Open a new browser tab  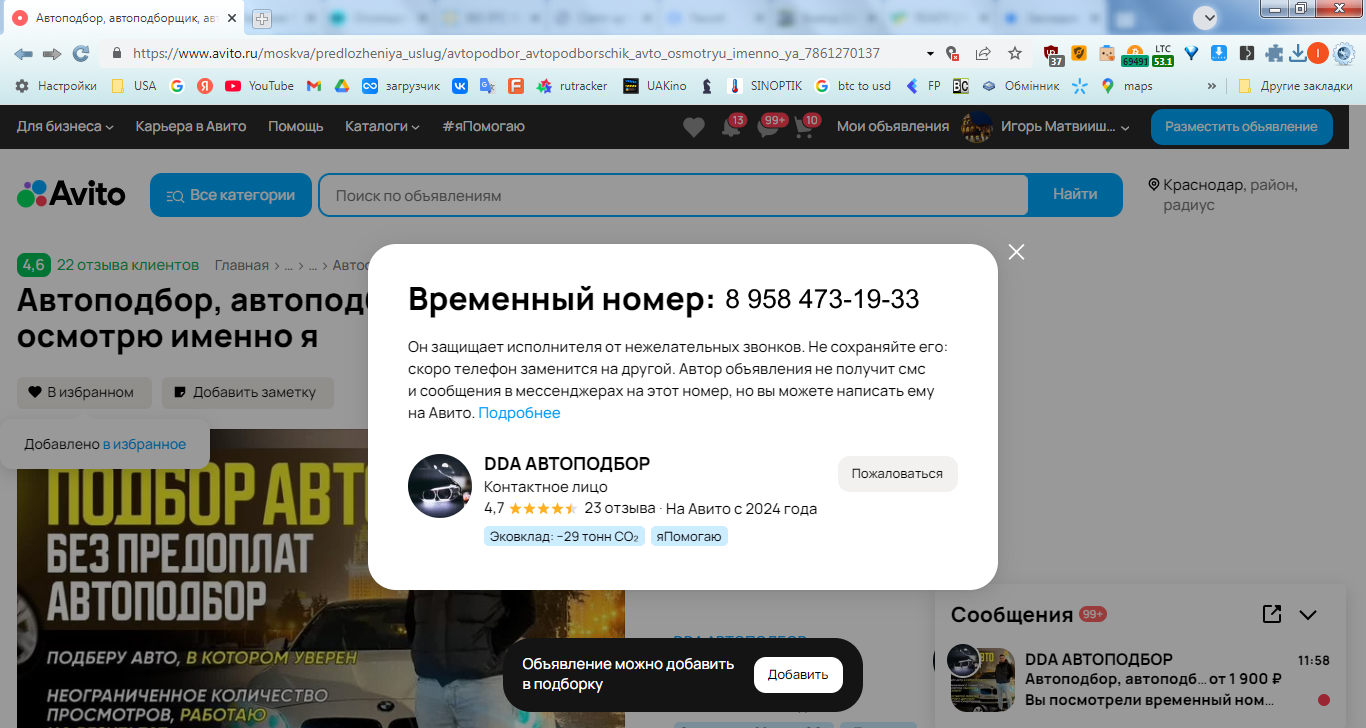click(262, 18)
